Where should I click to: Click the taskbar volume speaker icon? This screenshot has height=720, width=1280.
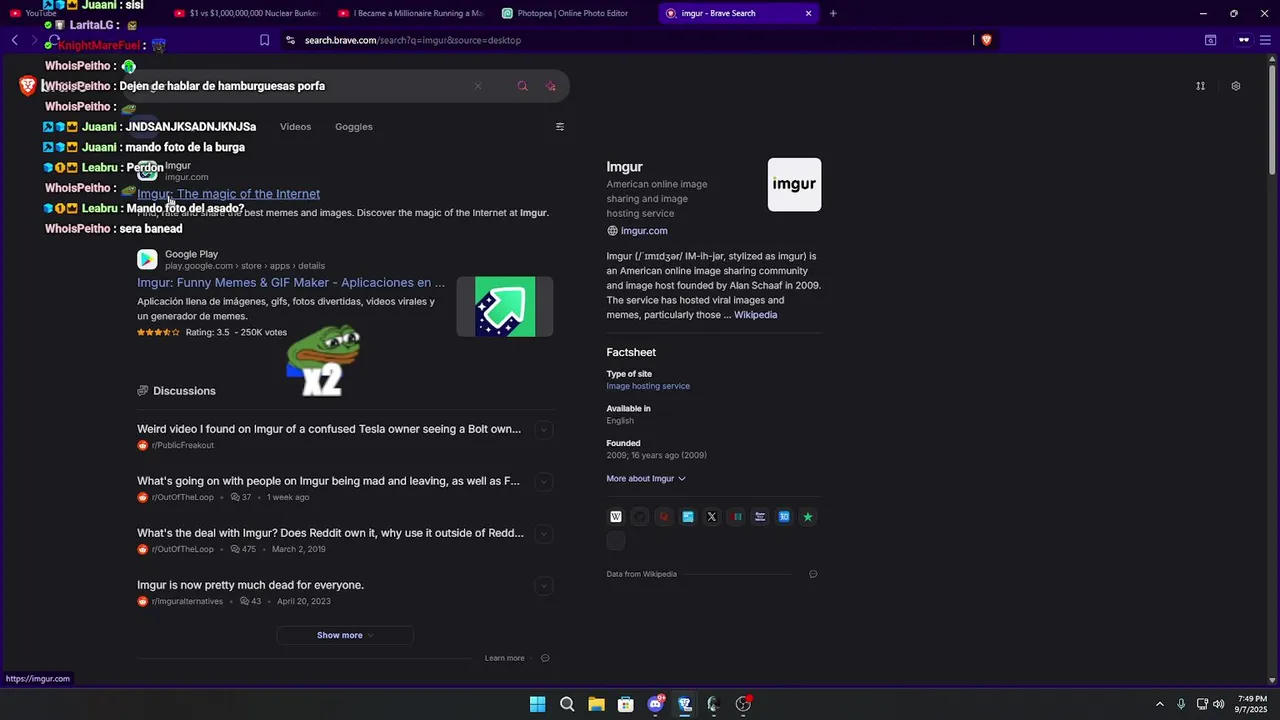pyautogui.click(x=1218, y=704)
